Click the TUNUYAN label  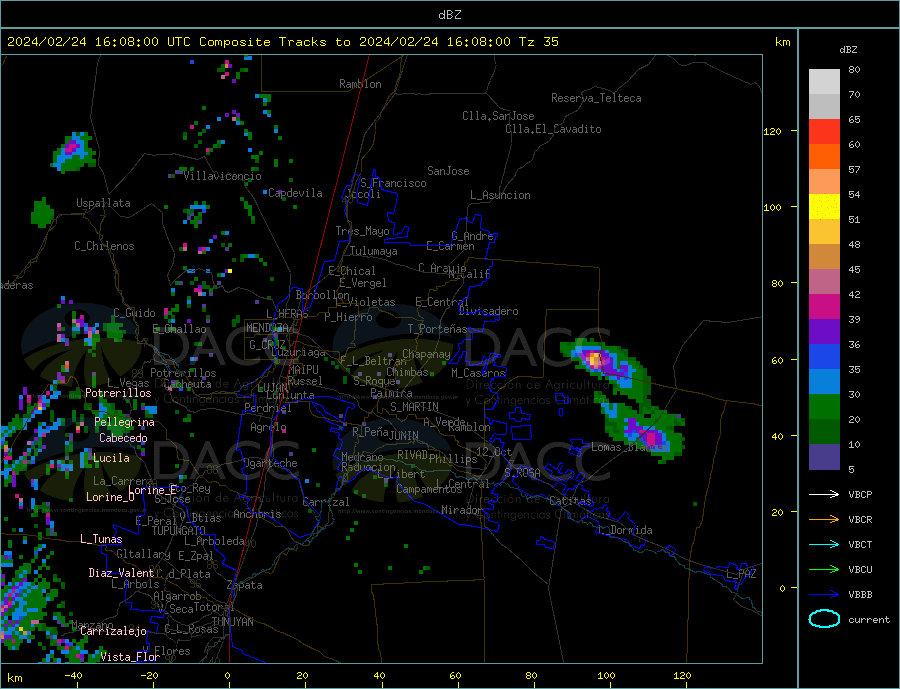[232, 622]
